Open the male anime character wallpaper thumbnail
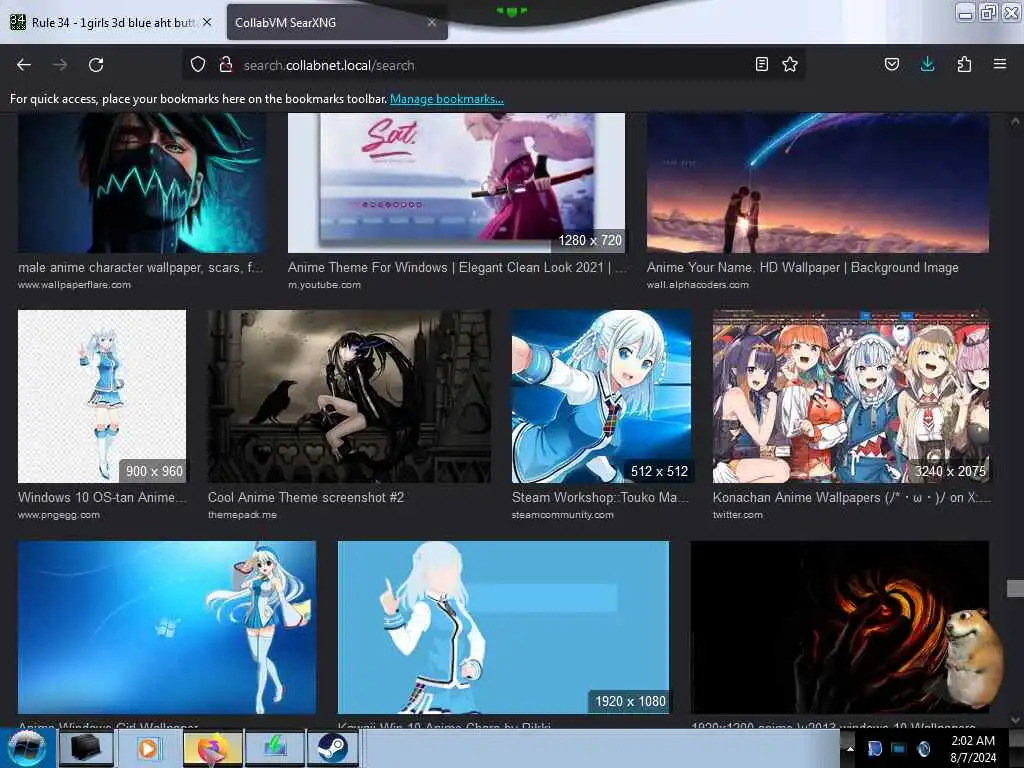Image resolution: width=1024 pixels, height=768 pixels. tap(142, 183)
